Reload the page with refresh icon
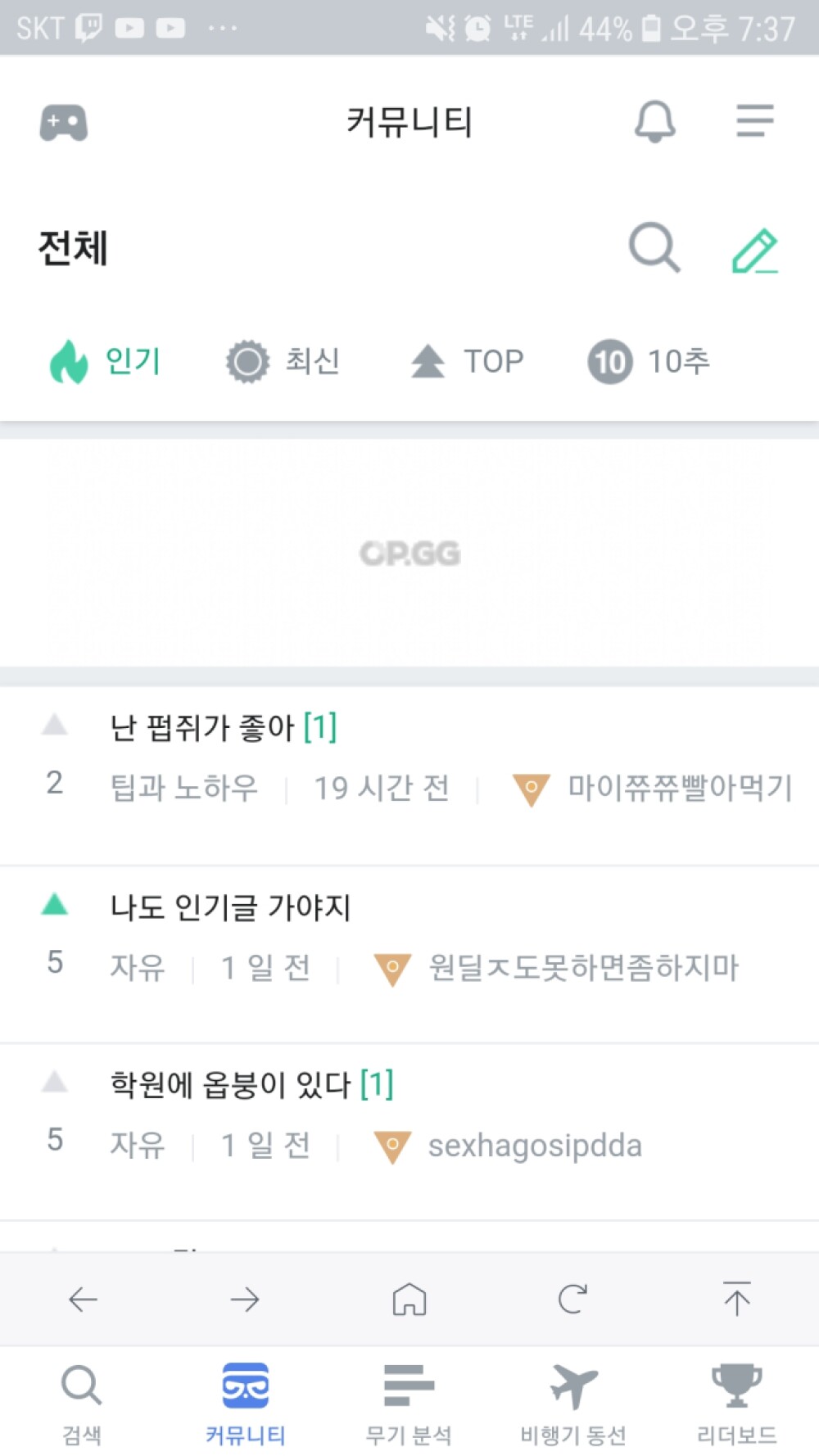The image size is (819, 1456). pos(572,1299)
